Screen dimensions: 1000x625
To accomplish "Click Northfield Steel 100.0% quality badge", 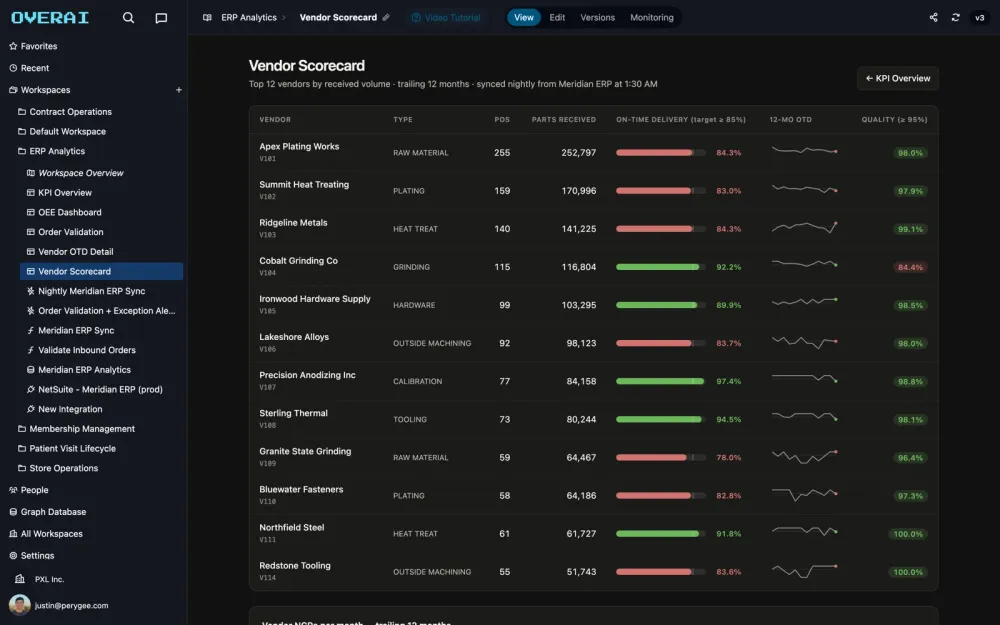I will click(x=908, y=534).
